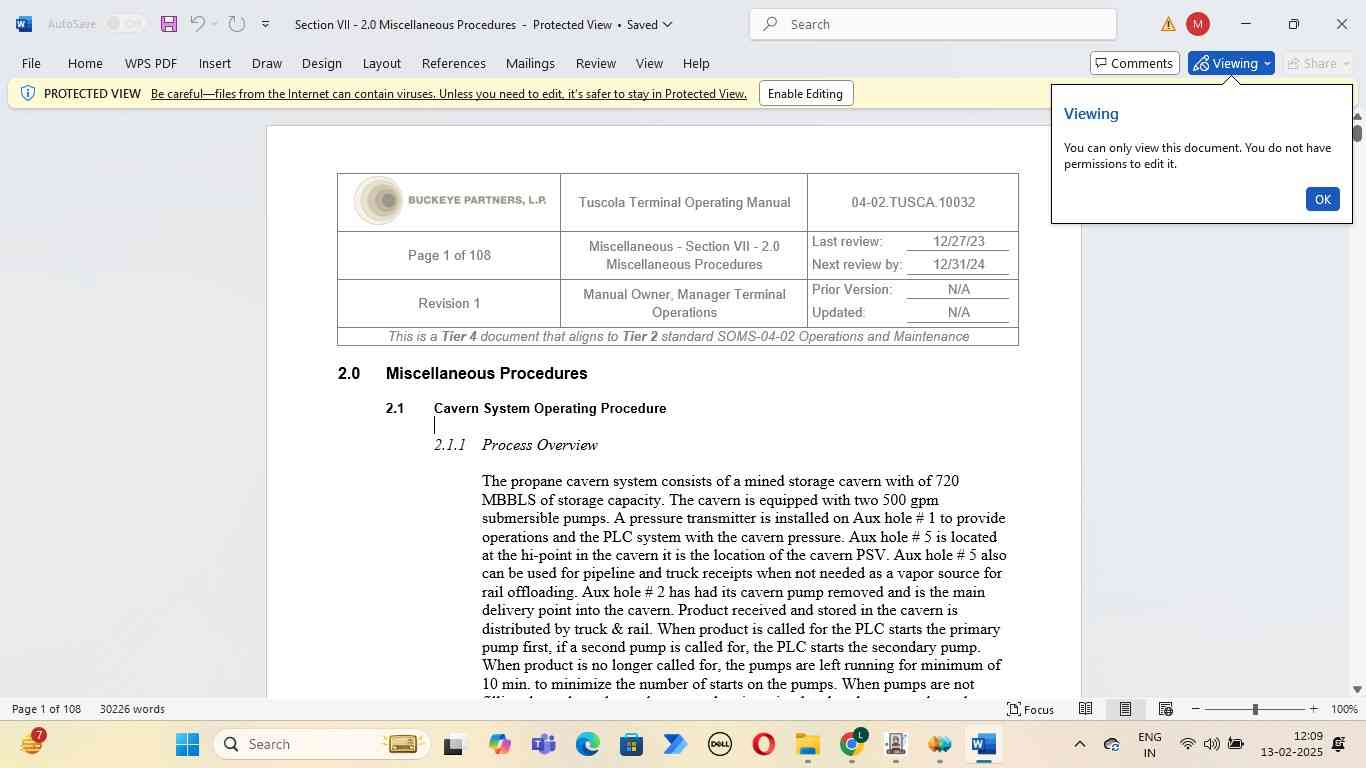Open the Copilot taskbar icon
The width and height of the screenshot is (1366, 768).
coord(499,744)
